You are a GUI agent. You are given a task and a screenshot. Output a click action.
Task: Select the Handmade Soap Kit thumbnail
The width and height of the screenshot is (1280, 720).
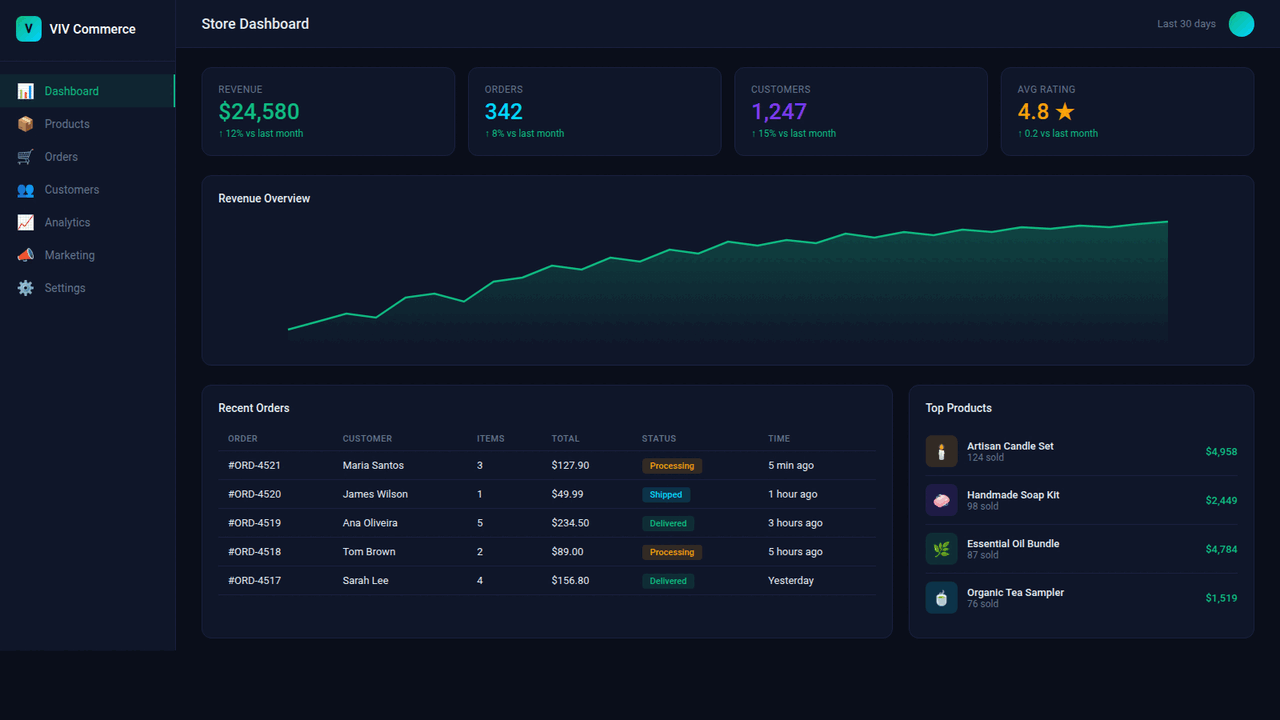click(941, 500)
